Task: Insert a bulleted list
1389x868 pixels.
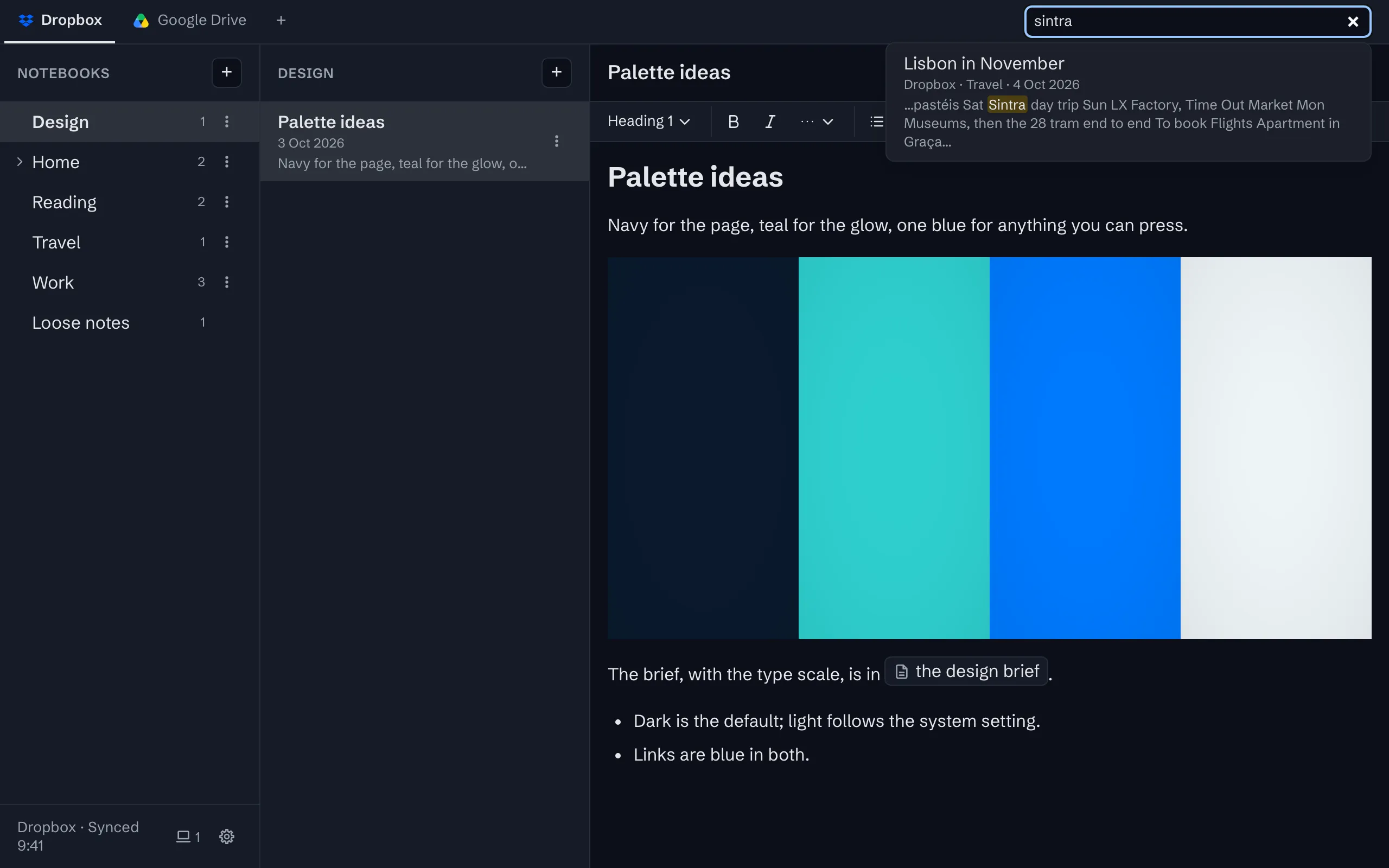Action: (x=876, y=122)
